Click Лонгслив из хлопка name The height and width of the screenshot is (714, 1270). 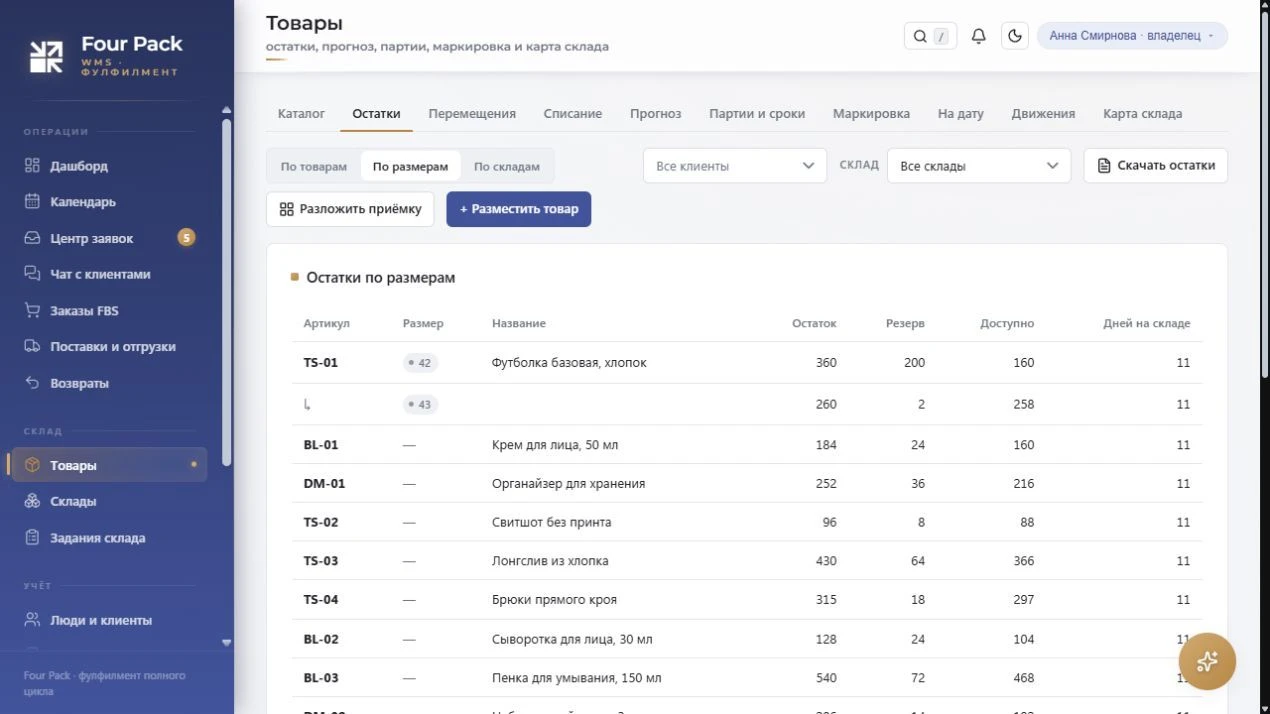[550, 561]
